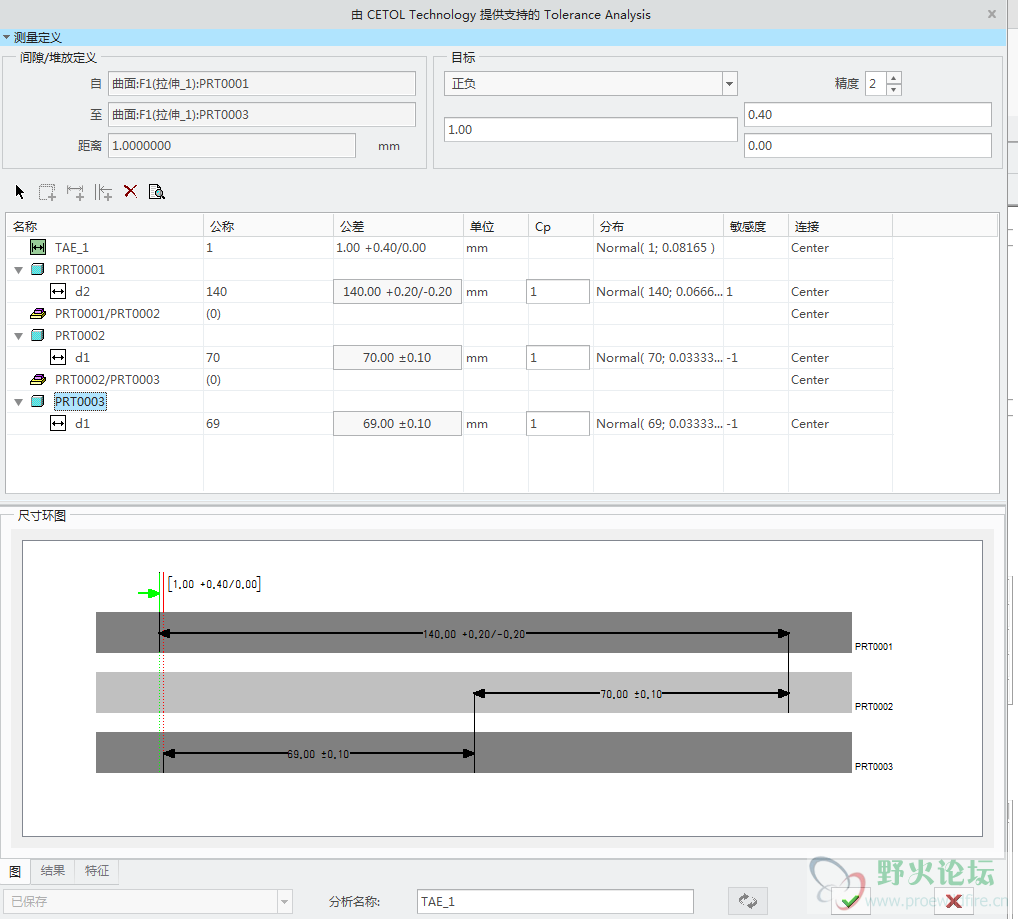Click the 精度 precision number field
The height and width of the screenshot is (919, 1018).
tap(876, 84)
